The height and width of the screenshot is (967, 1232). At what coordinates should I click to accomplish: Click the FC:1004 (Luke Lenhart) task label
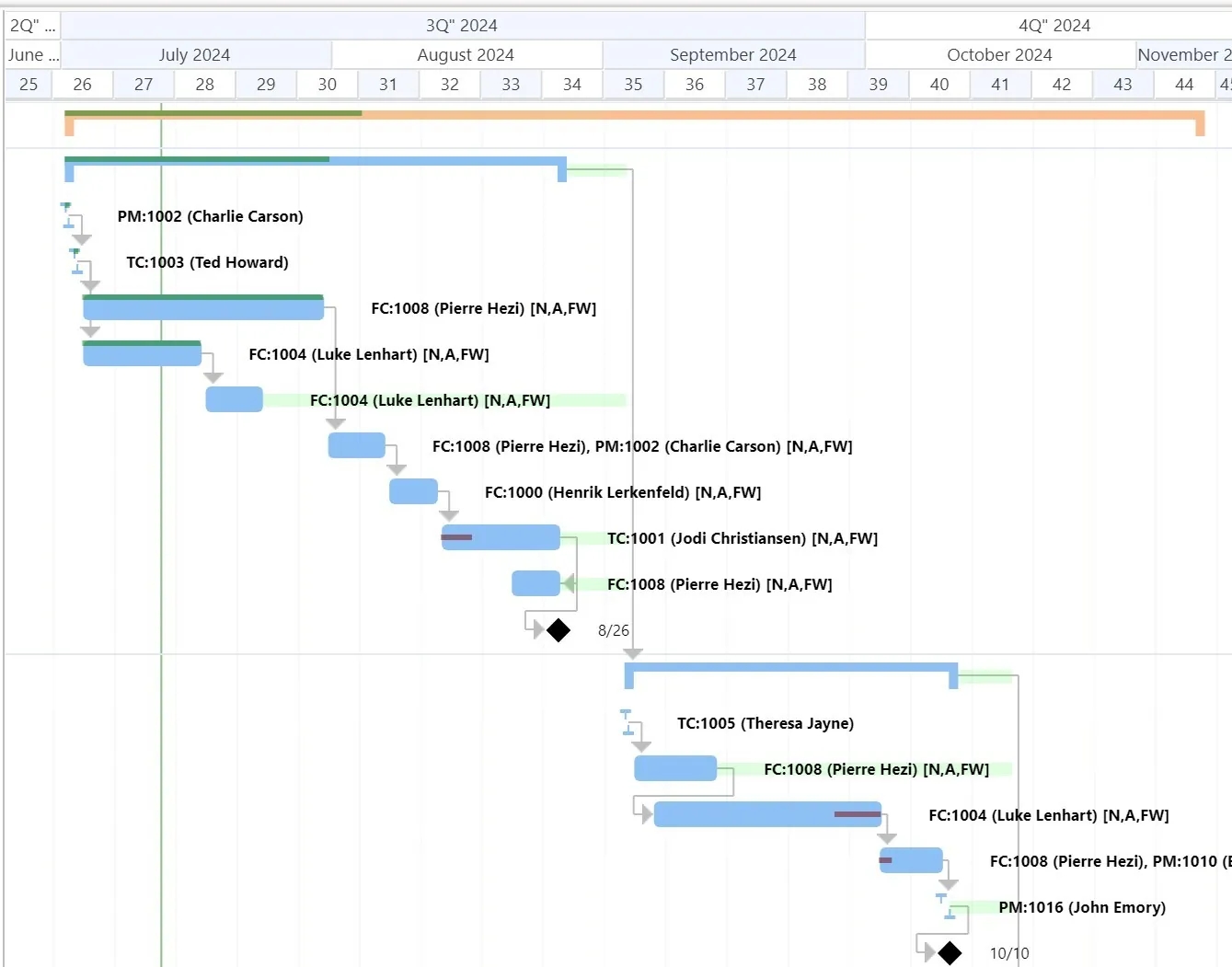tap(368, 354)
